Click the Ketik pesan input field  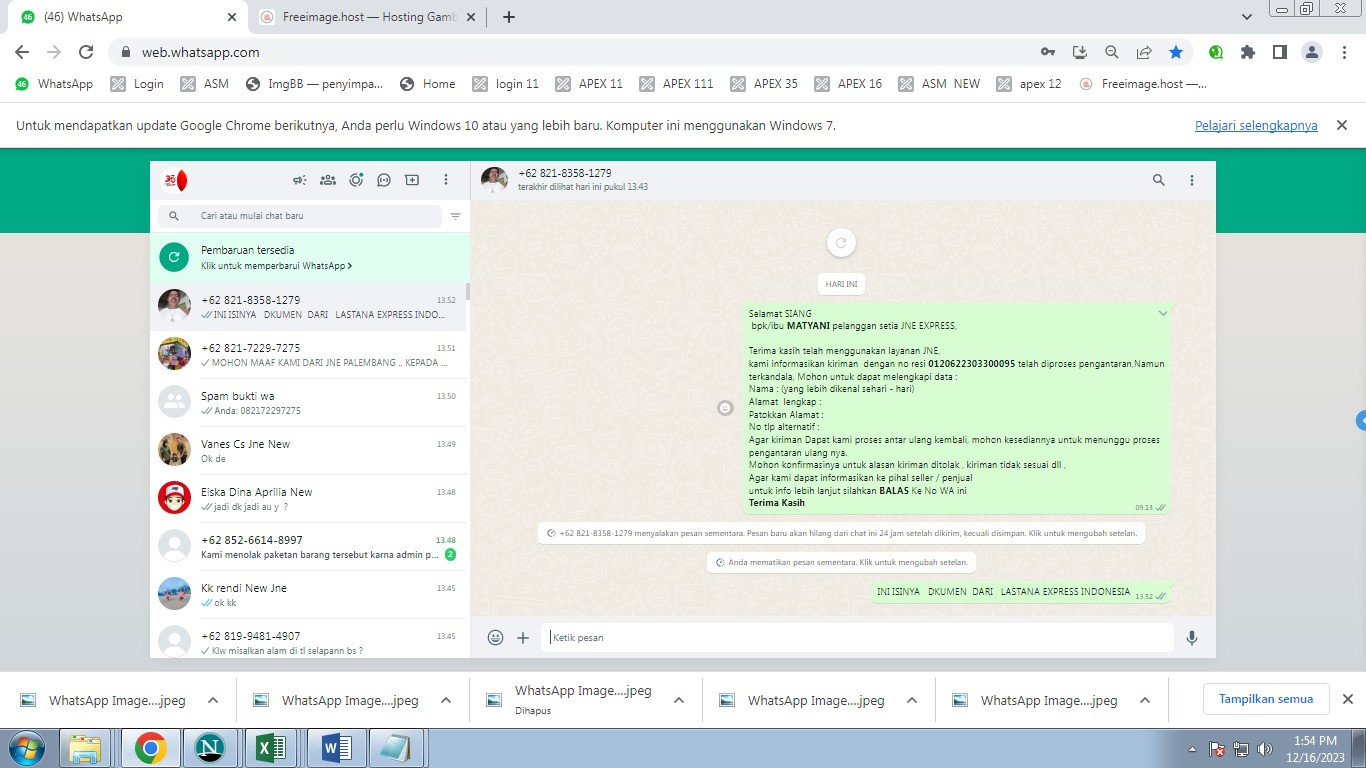click(x=857, y=637)
